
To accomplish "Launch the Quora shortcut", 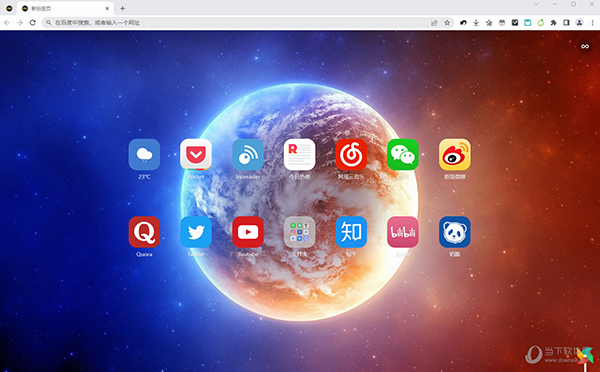I will click(x=144, y=232).
